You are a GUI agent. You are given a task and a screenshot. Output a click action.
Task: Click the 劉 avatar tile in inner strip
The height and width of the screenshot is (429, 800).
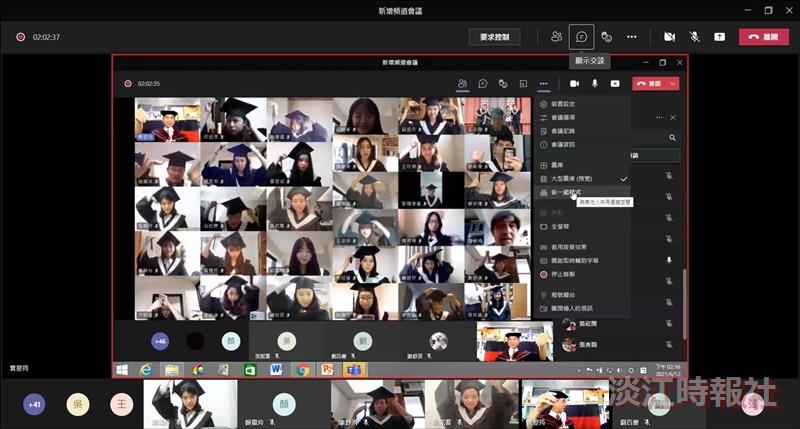(x=363, y=341)
